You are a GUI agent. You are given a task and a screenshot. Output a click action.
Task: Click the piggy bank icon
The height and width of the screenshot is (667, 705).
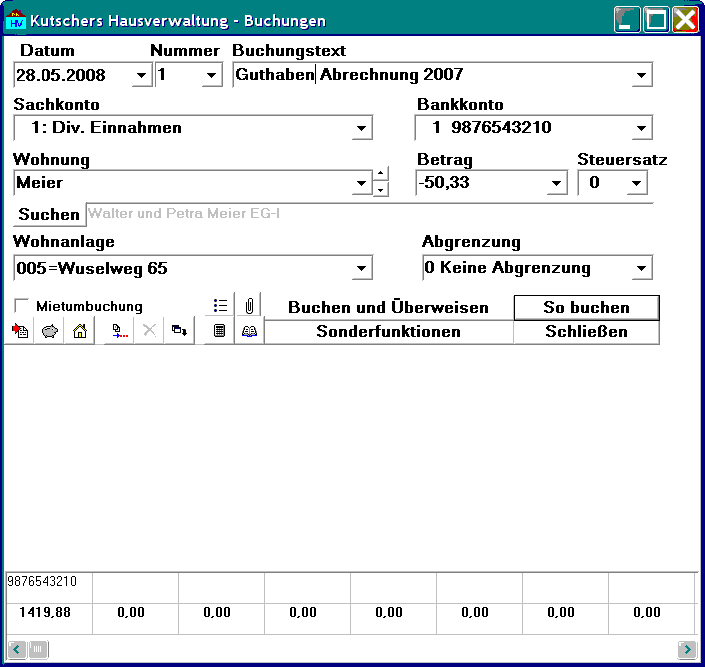point(49,331)
